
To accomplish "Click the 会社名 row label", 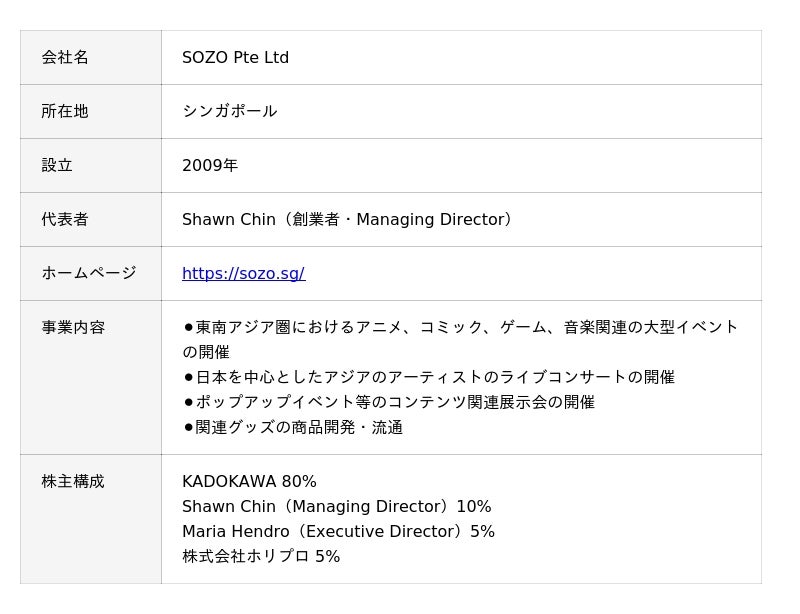I will pyautogui.click(x=65, y=57).
